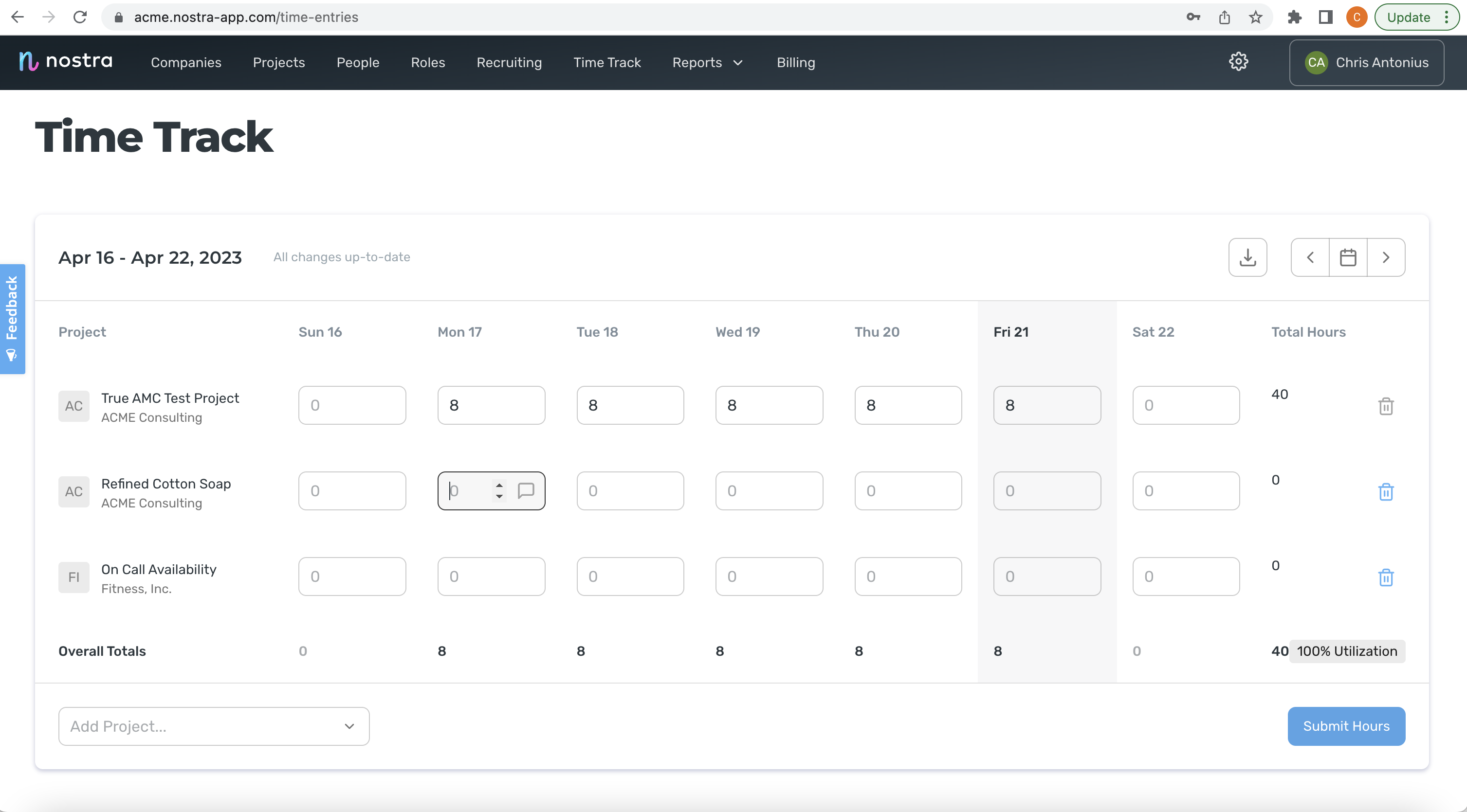Screen dimensions: 1467x812
Task: Delete the Refined Cotton Soap row
Action: [x=1386, y=491]
